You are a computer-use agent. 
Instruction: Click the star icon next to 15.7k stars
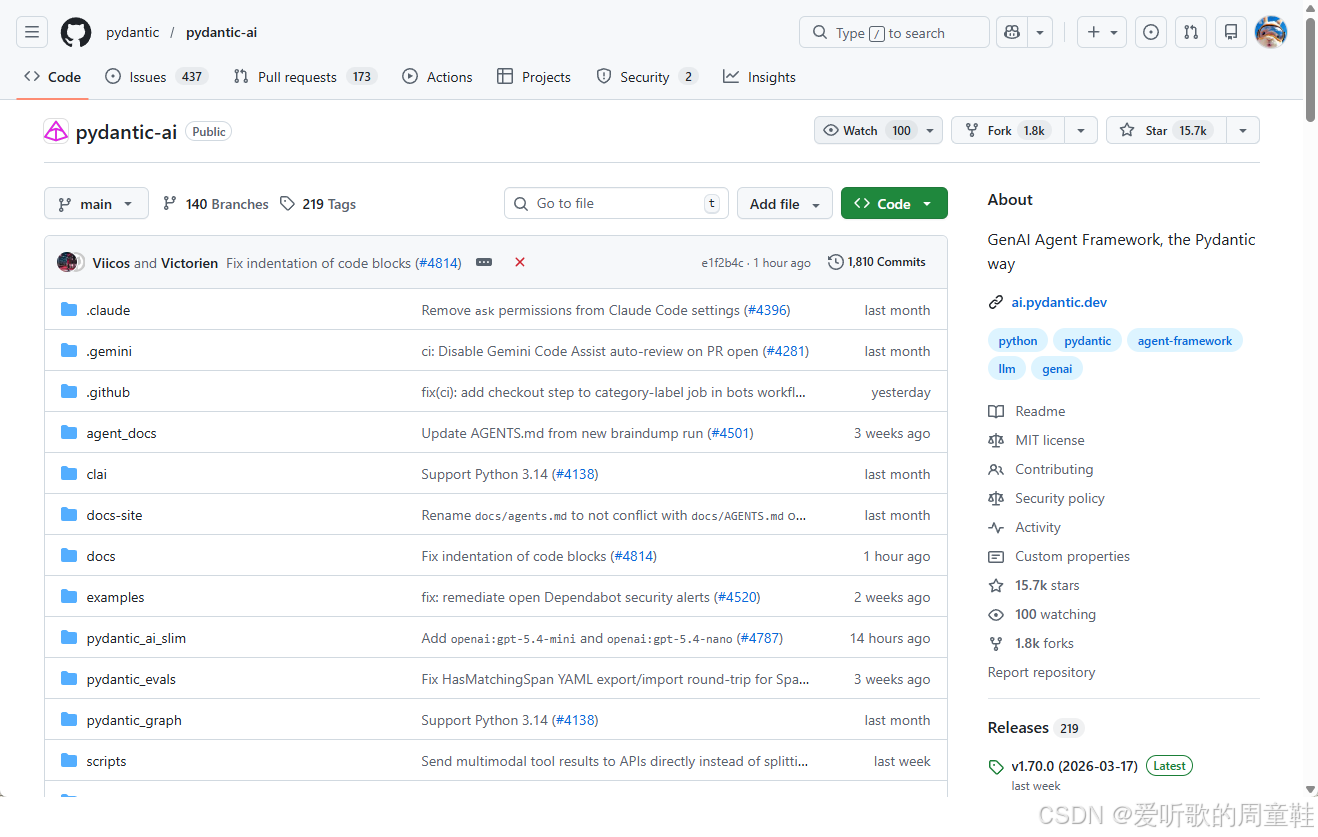pyautogui.click(x=996, y=585)
